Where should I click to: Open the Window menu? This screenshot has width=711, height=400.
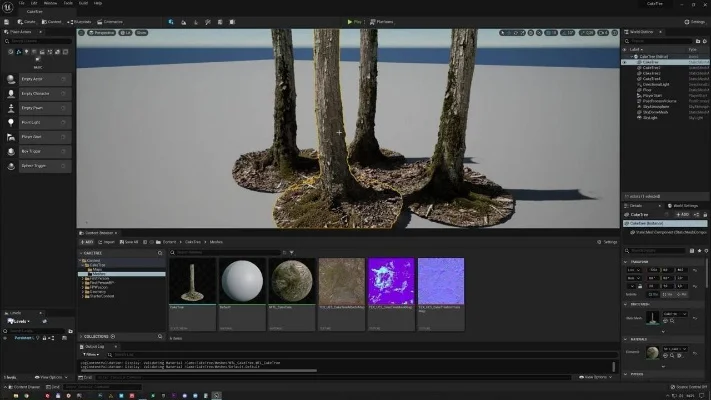tap(50, 3)
